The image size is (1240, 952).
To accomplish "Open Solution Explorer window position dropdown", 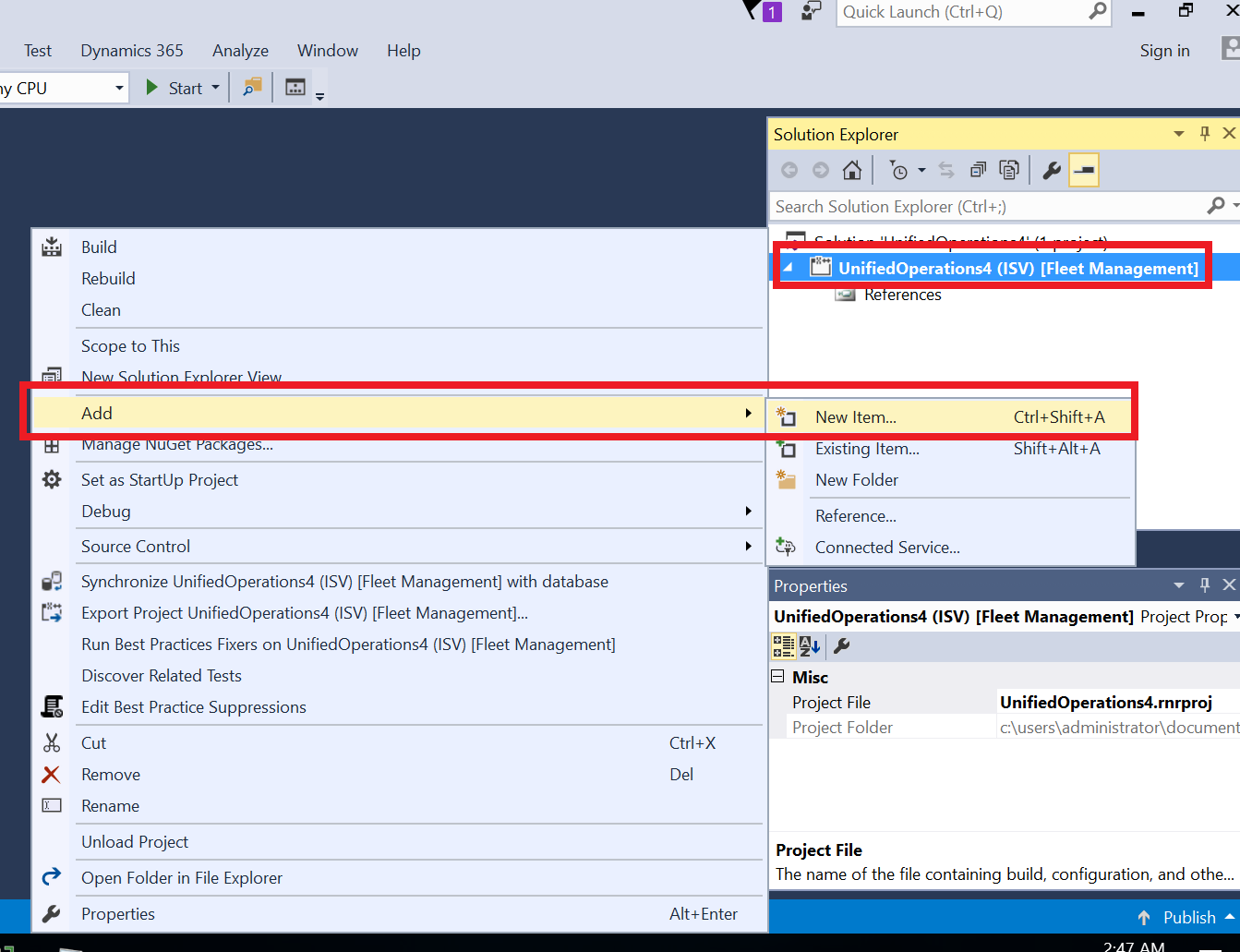I will (1179, 134).
